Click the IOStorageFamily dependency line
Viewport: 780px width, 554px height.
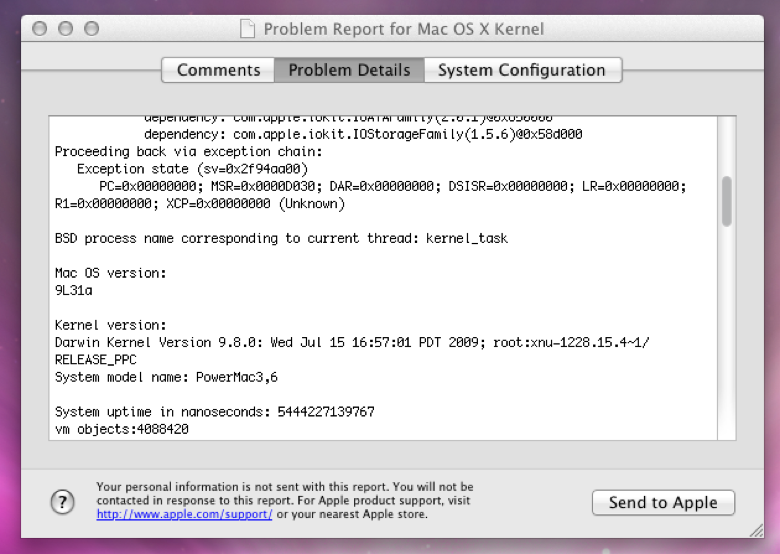point(363,134)
